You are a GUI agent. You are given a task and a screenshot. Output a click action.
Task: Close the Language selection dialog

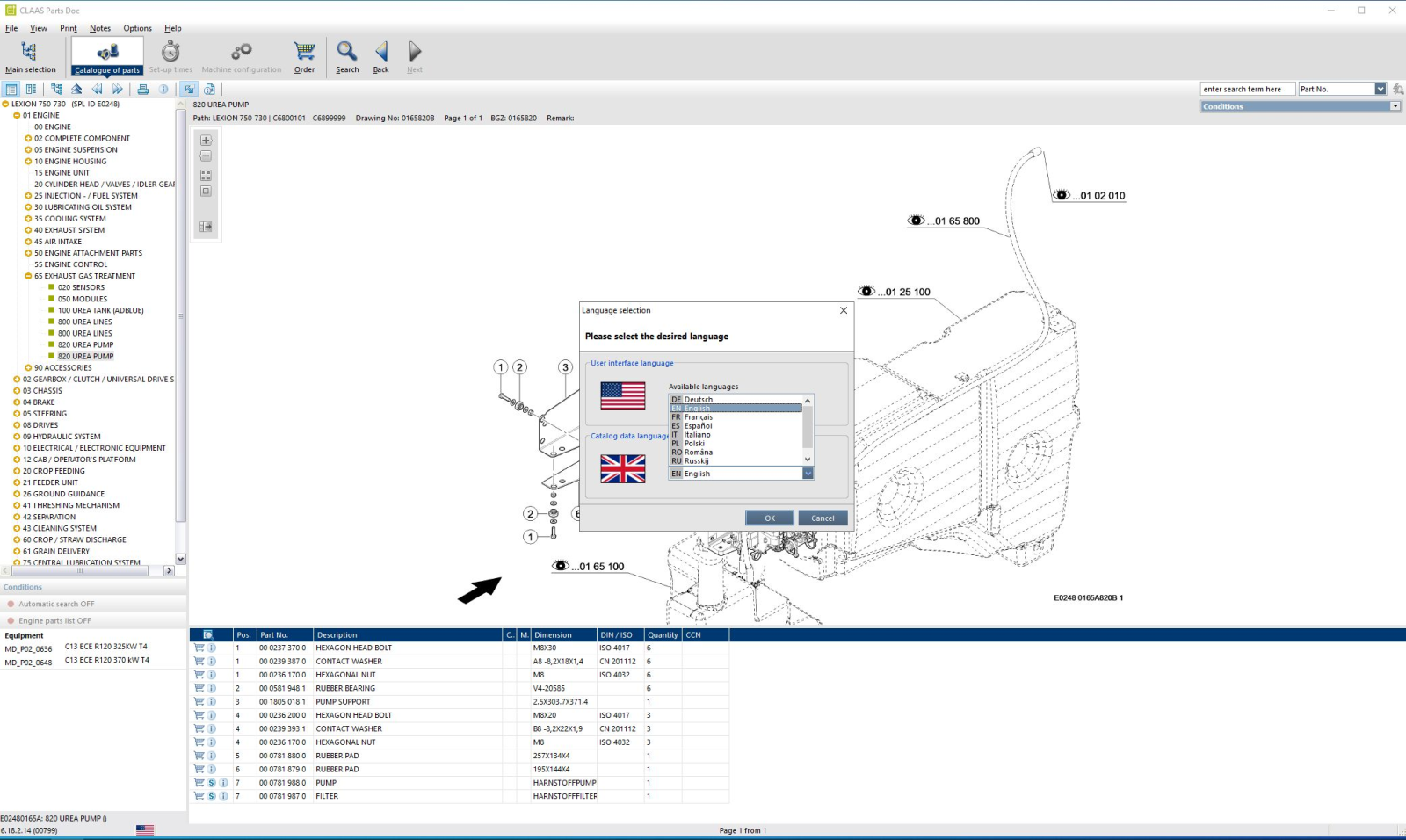[844, 310]
